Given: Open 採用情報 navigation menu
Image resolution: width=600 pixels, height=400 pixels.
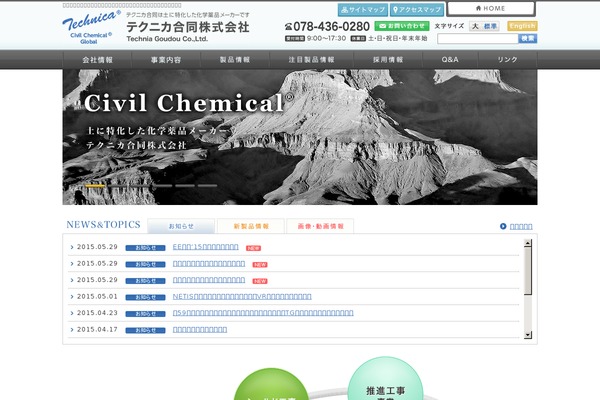Looking at the screenshot, I should click(x=388, y=60).
